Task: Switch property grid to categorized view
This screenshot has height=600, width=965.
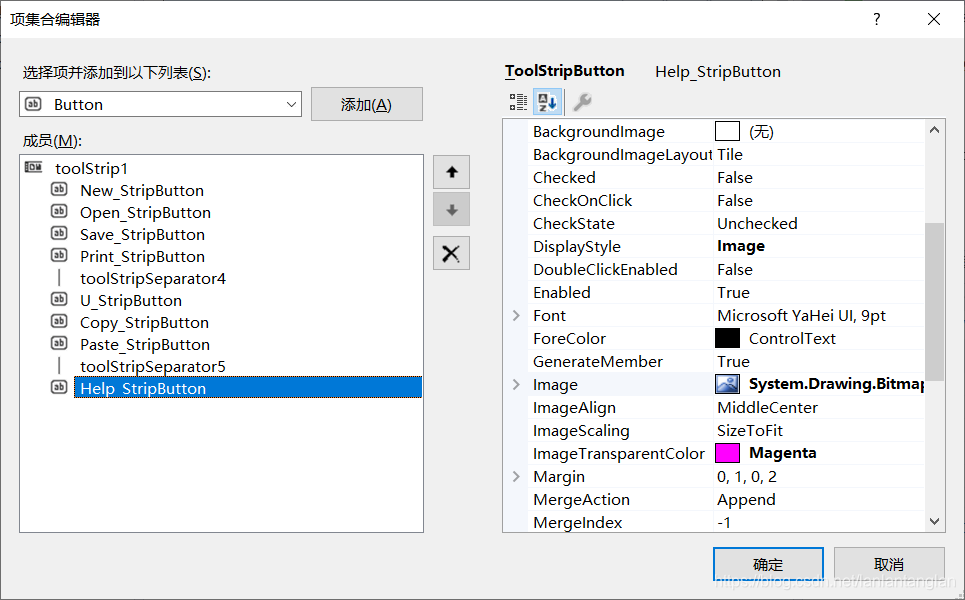Action: pyautogui.click(x=518, y=102)
